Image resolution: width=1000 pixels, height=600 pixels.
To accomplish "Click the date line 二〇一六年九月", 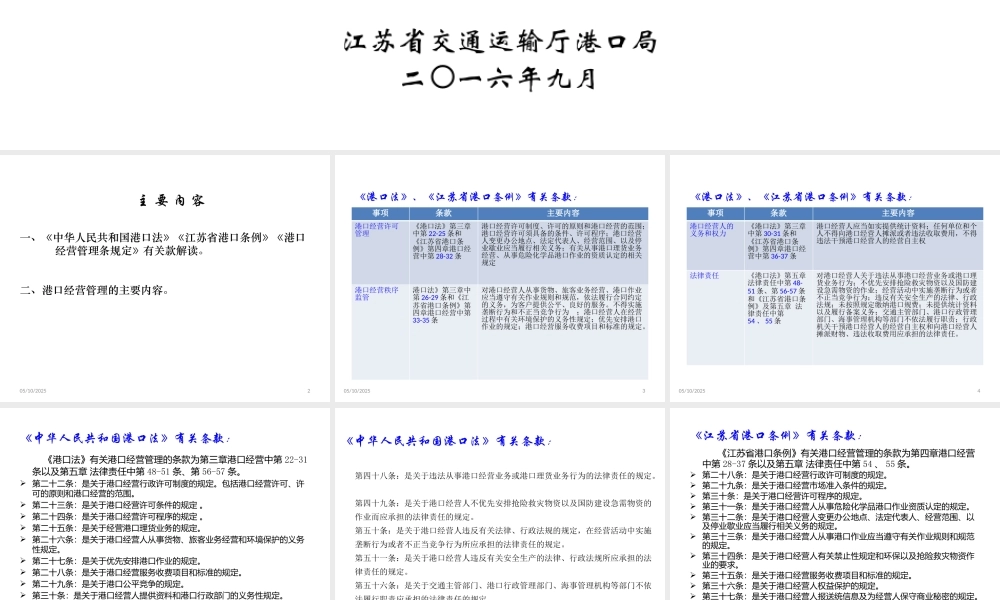I will pyautogui.click(x=500, y=79).
